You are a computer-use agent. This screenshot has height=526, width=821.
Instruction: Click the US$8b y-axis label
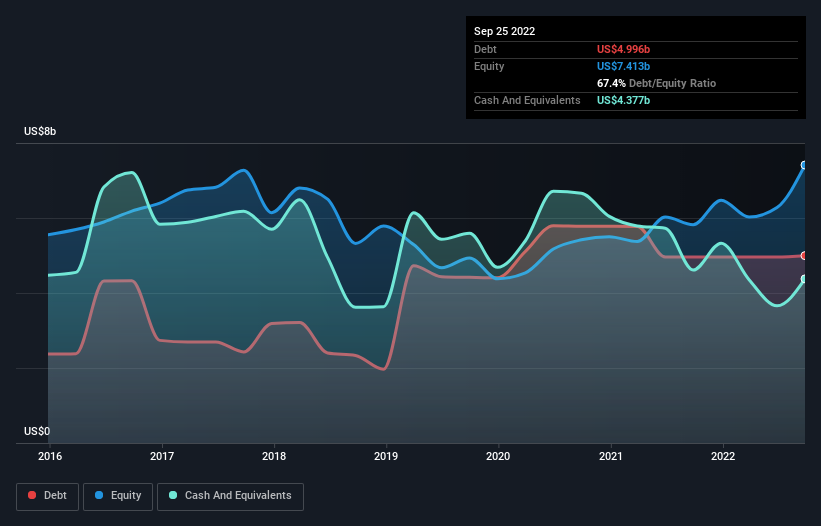pos(40,131)
